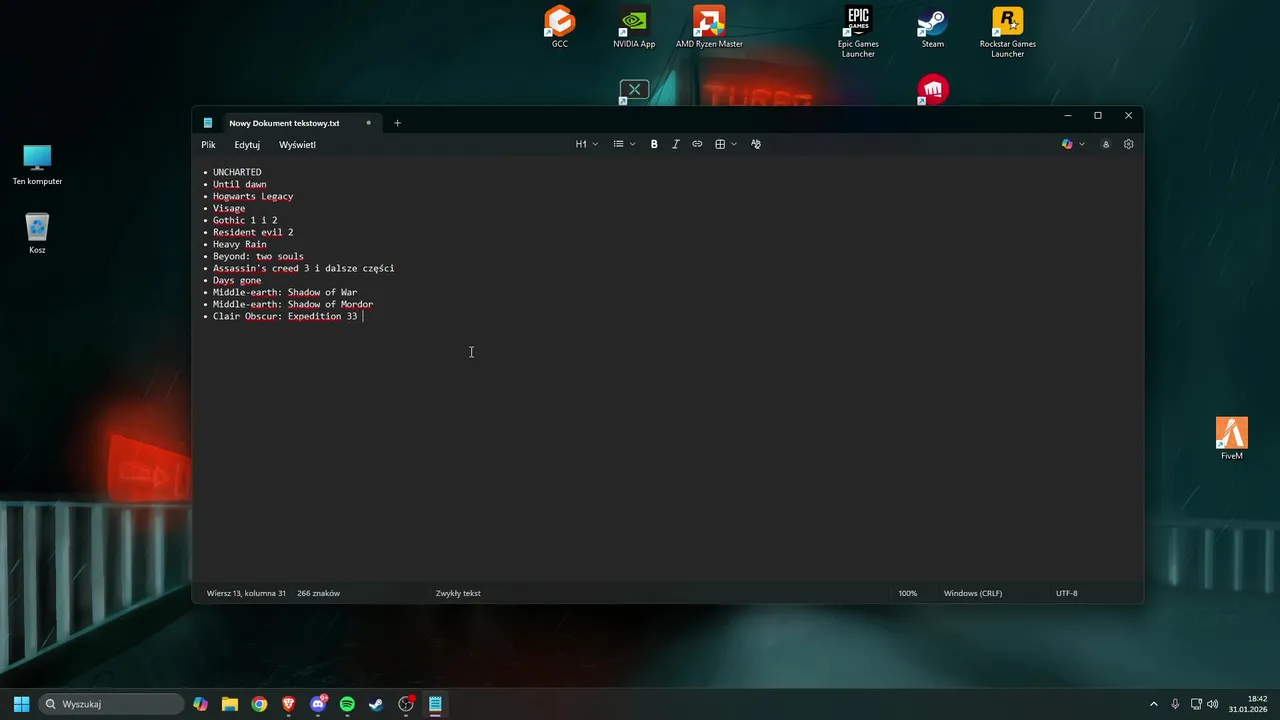Screen dimensions: 1280x720
Task: Open the Wyświetl menu
Action: (x=297, y=145)
